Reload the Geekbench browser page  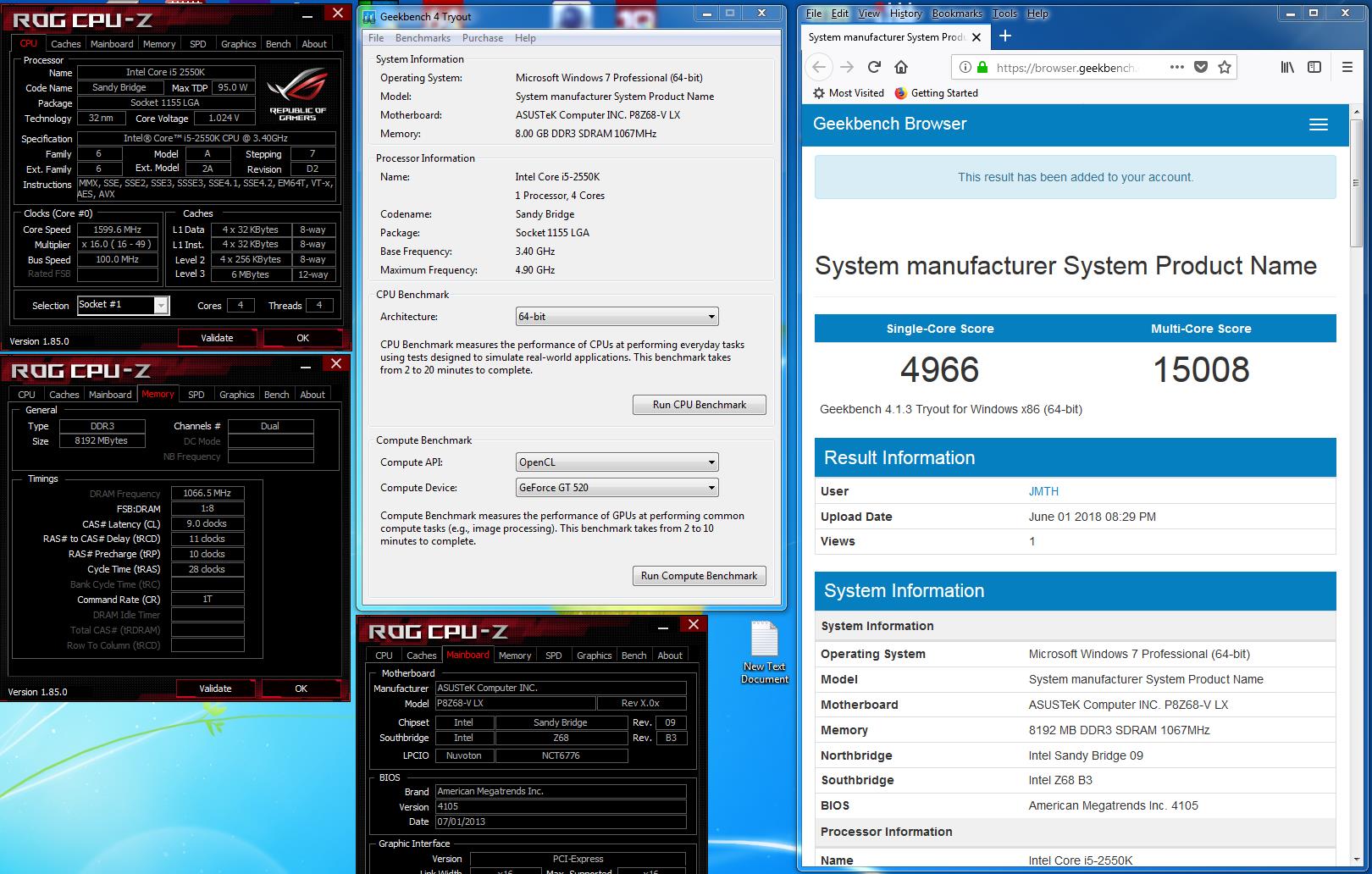pos(874,68)
